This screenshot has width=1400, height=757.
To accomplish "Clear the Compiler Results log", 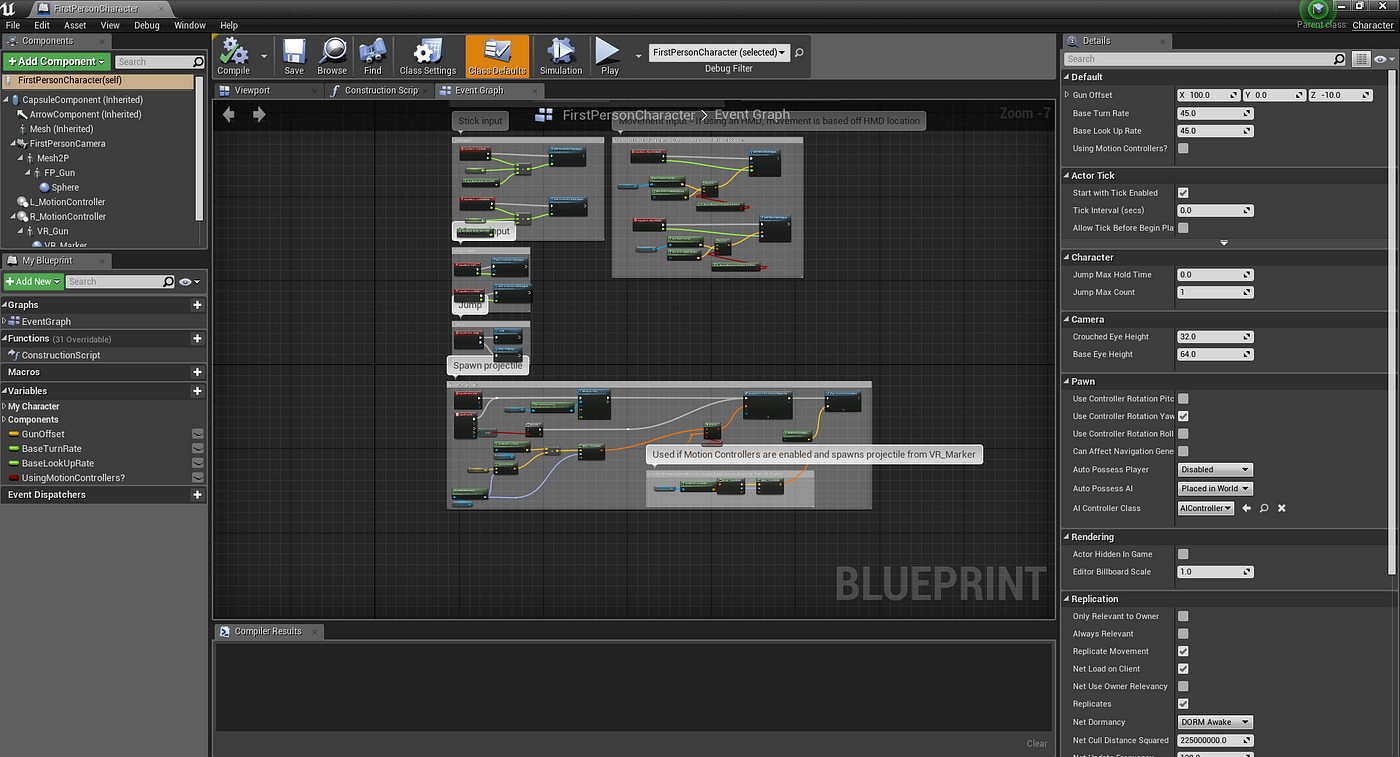I will pyautogui.click(x=1037, y=743).
